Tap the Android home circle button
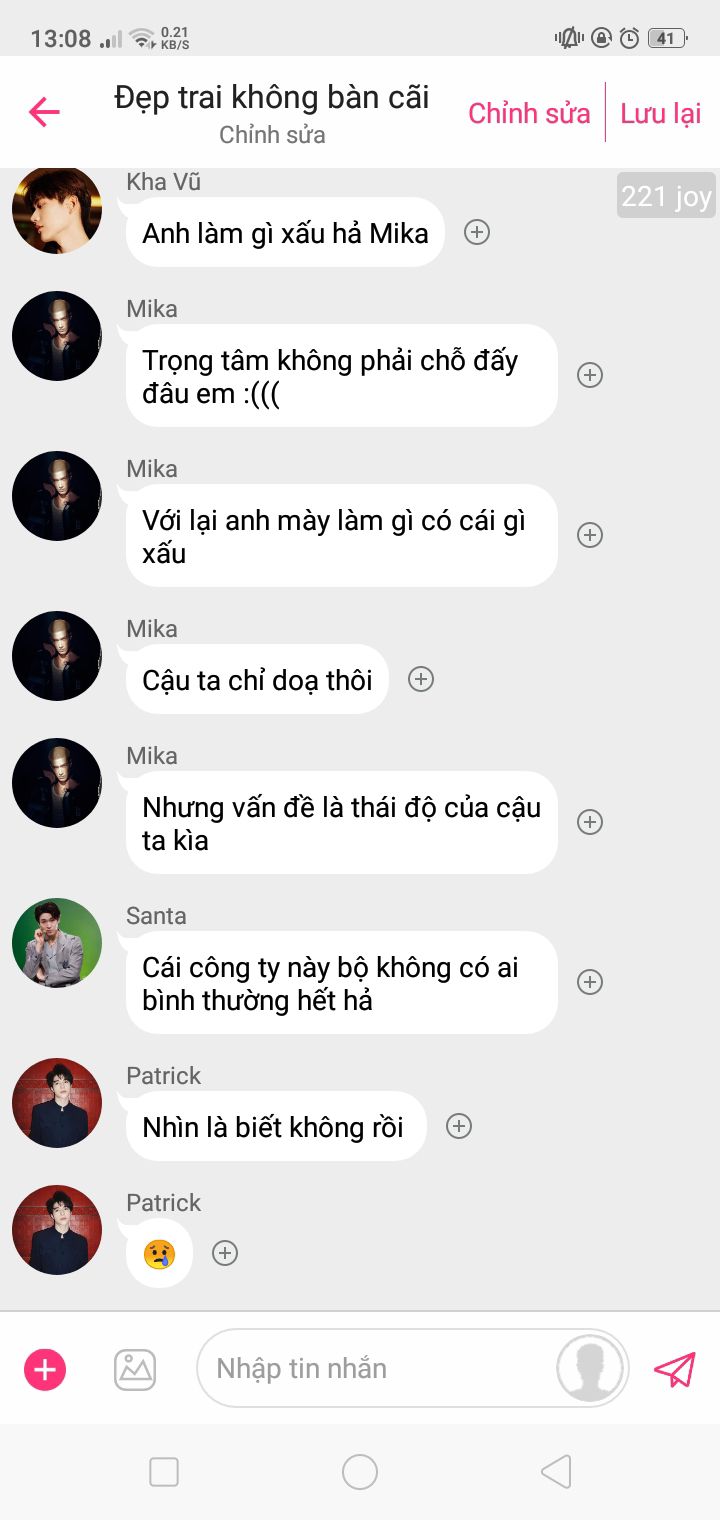This screenshot has width=720, height=1520. [360, 1472]
